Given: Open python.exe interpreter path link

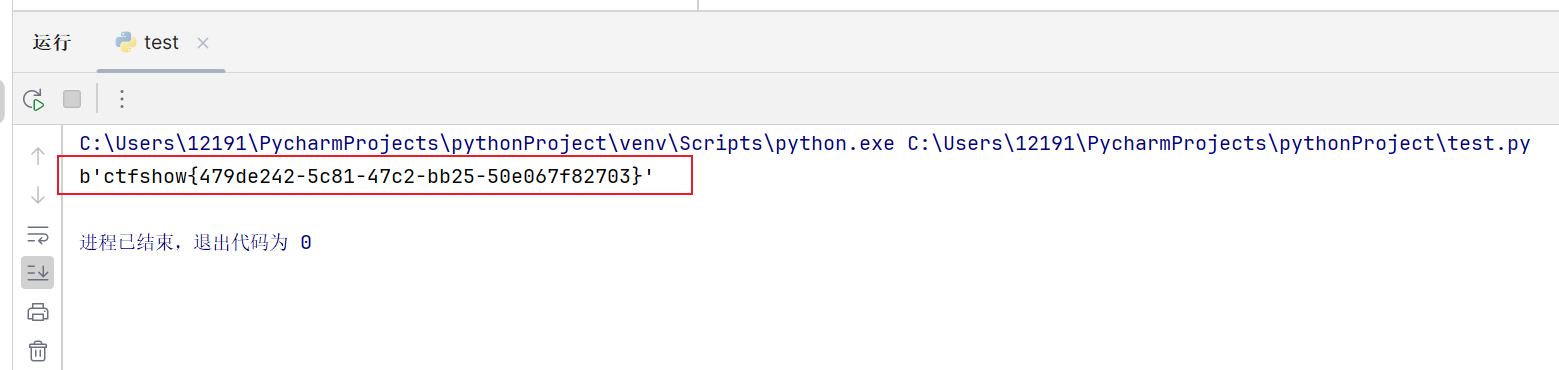Looking at the screenshot, I should (487, 144).
